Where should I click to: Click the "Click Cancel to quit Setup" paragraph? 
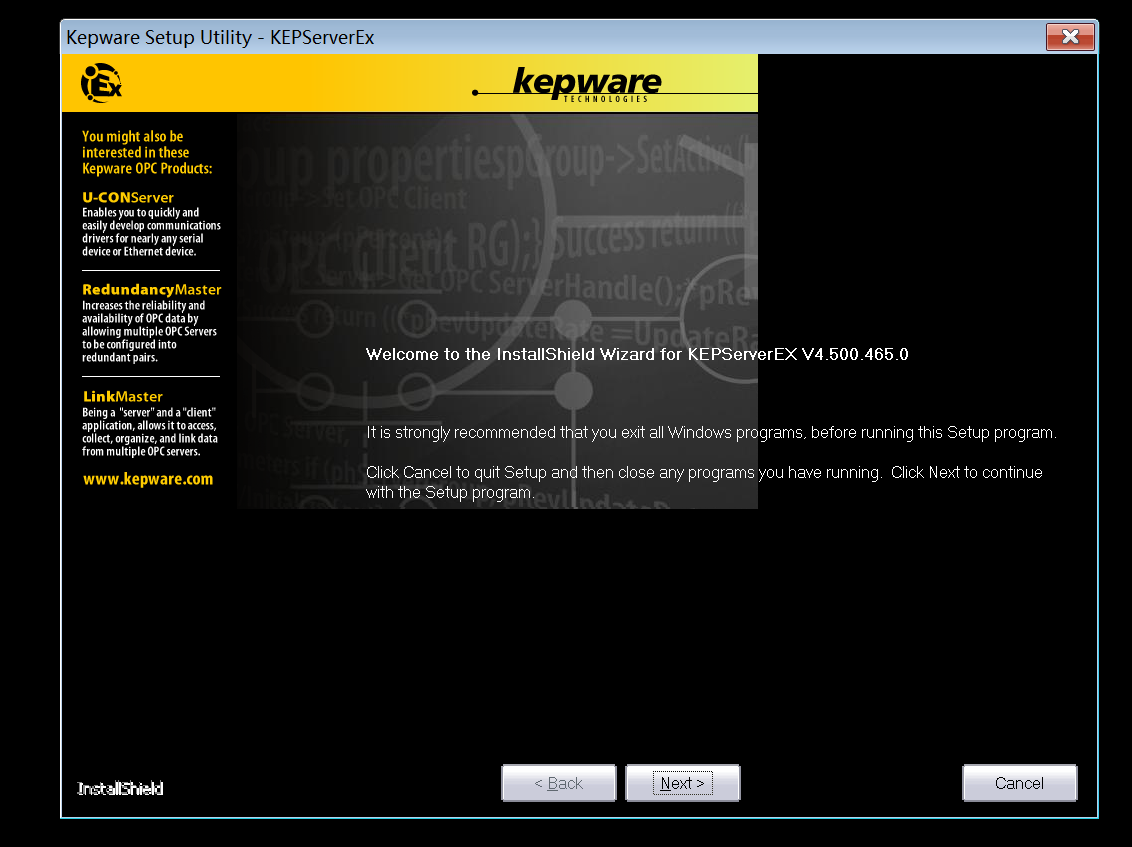(x=703, y=481)
